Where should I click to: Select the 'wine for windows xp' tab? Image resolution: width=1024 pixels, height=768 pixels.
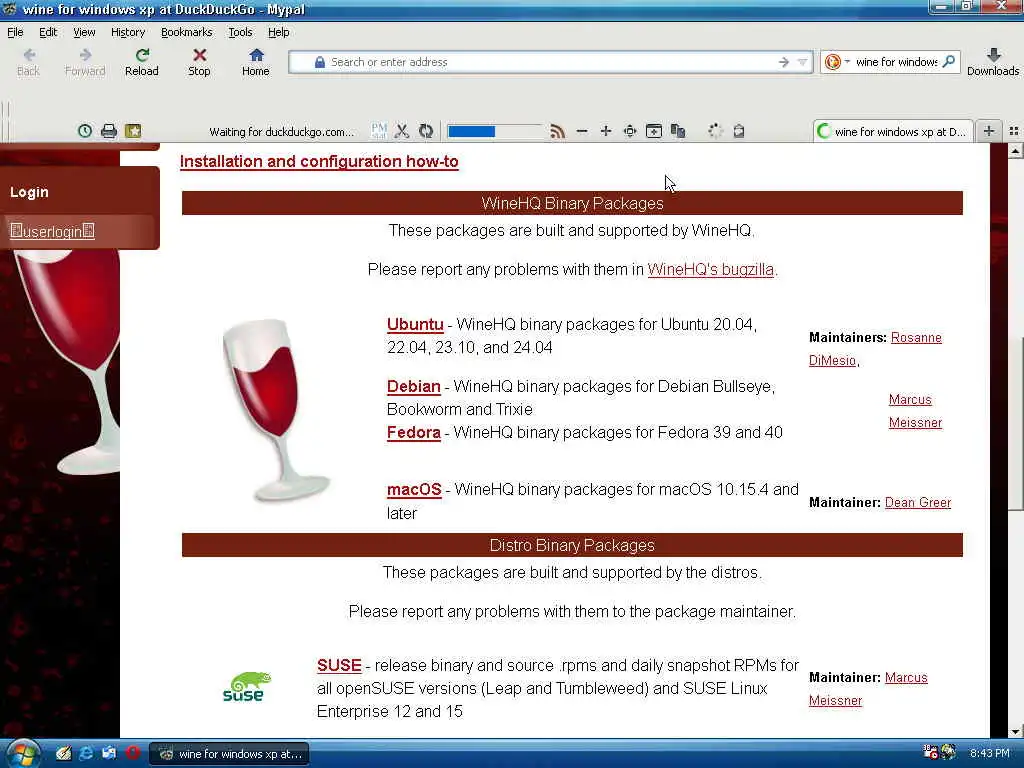(x=892, y=131)
